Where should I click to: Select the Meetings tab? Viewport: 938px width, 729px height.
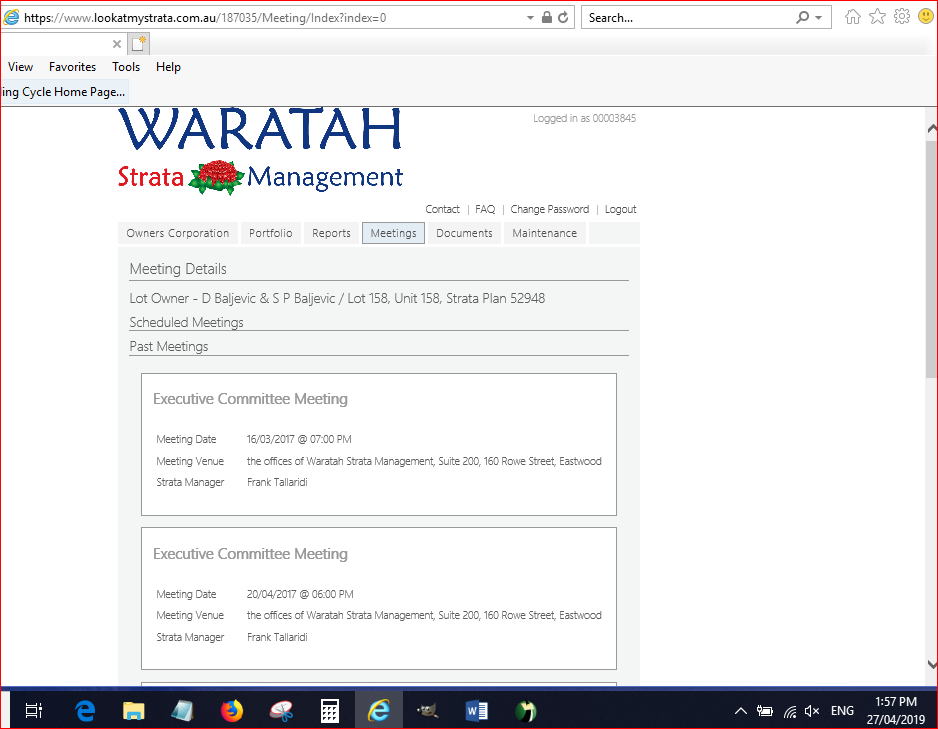394,233
